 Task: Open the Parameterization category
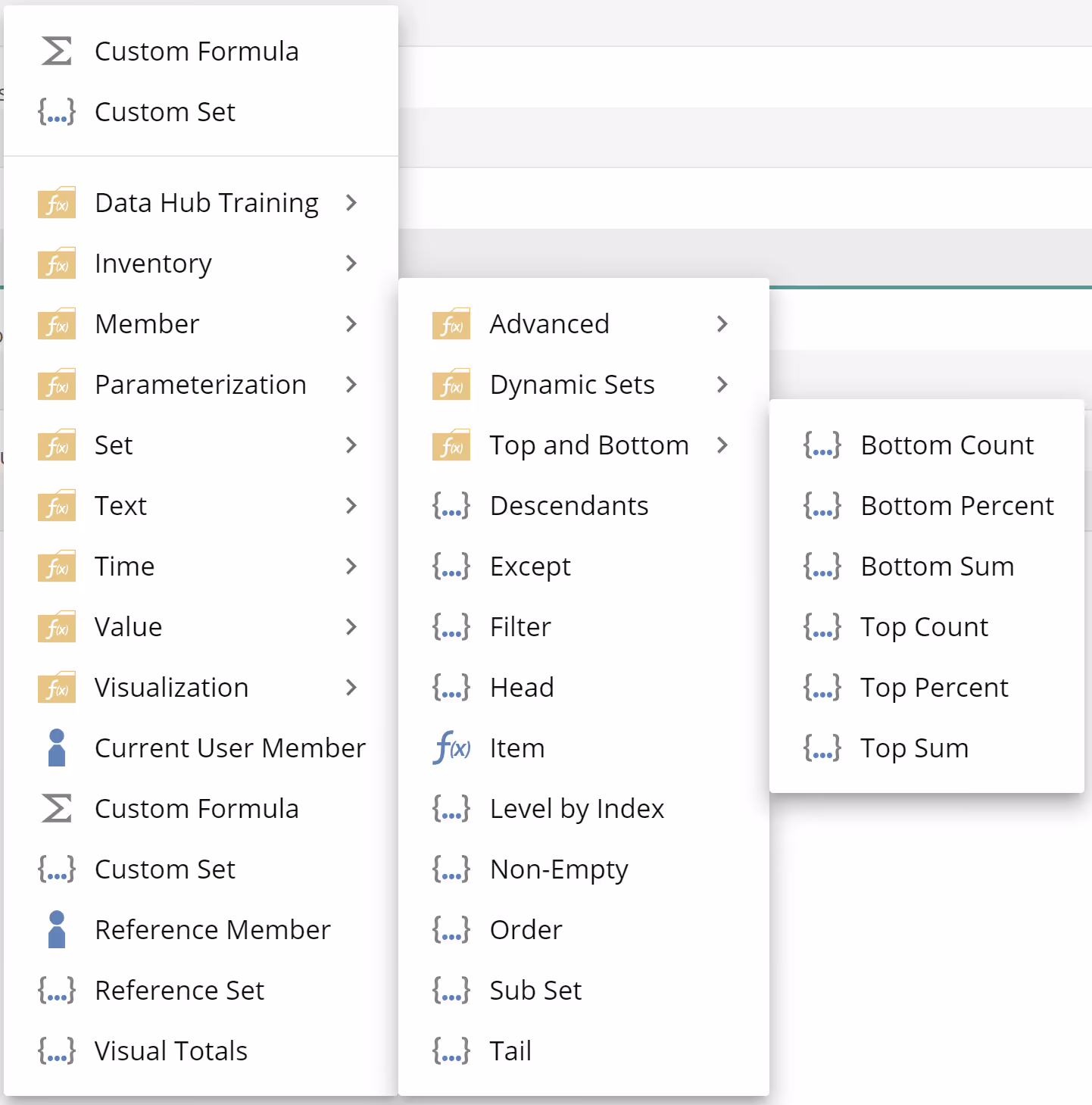tap(201, 385)
